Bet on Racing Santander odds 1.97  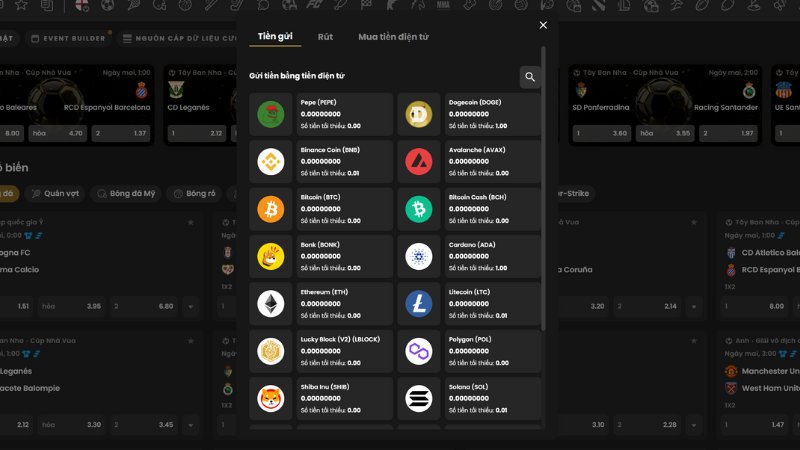(x=729, y=134)
